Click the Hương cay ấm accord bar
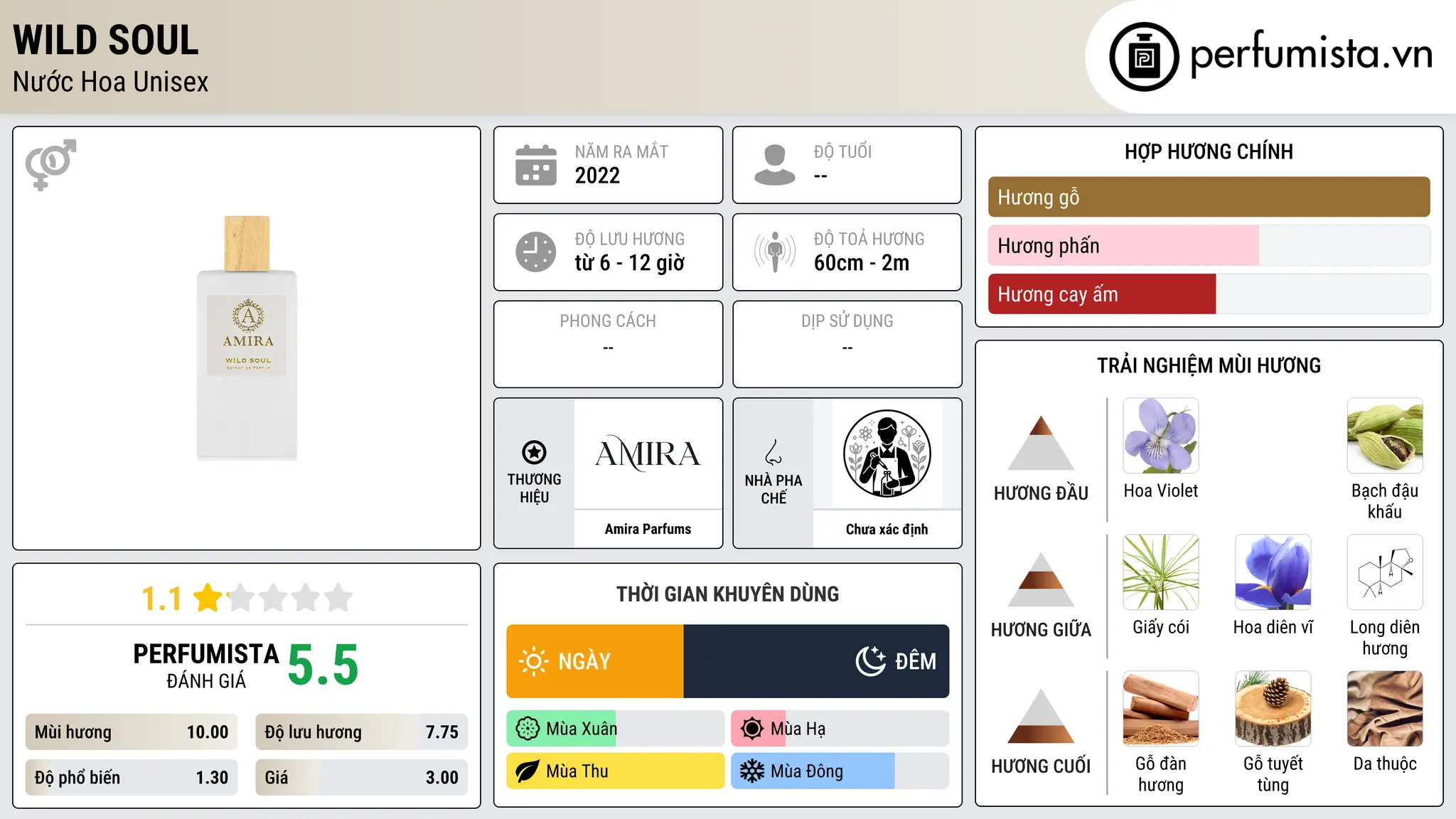 tap(1209, 294)
